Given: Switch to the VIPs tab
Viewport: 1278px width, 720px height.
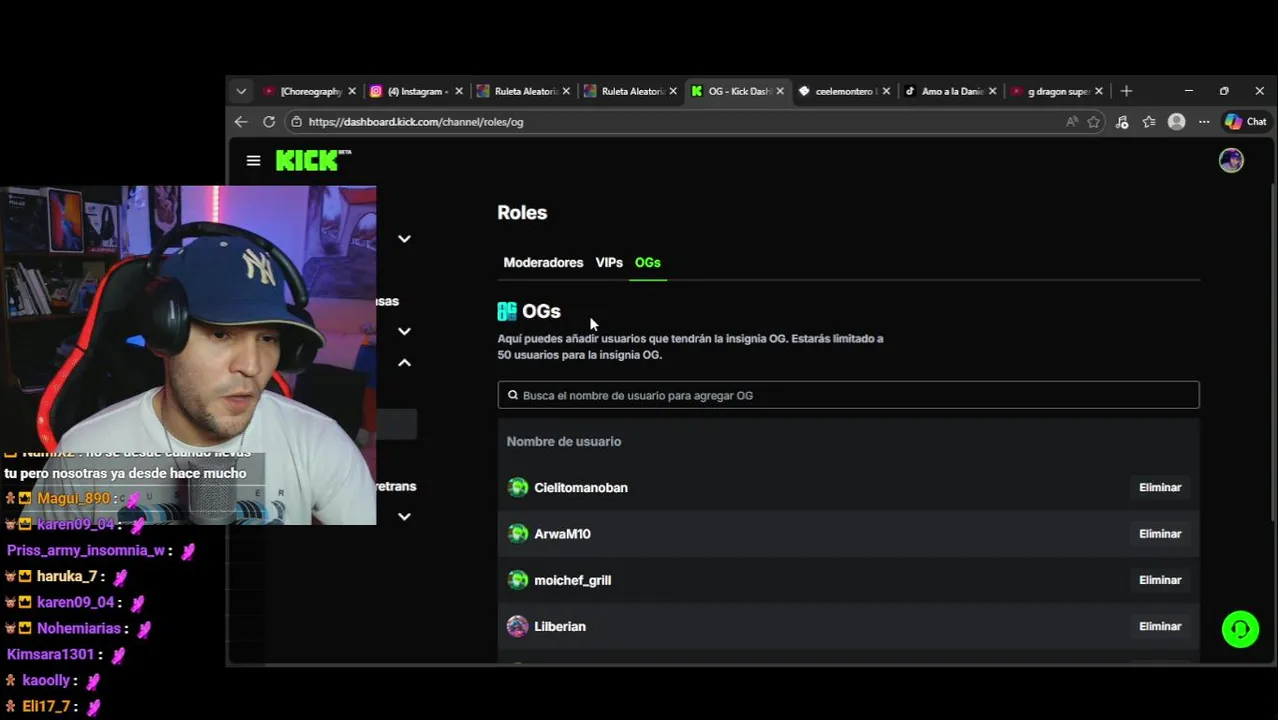Looking at the screenshot, I should click(609, 262).
